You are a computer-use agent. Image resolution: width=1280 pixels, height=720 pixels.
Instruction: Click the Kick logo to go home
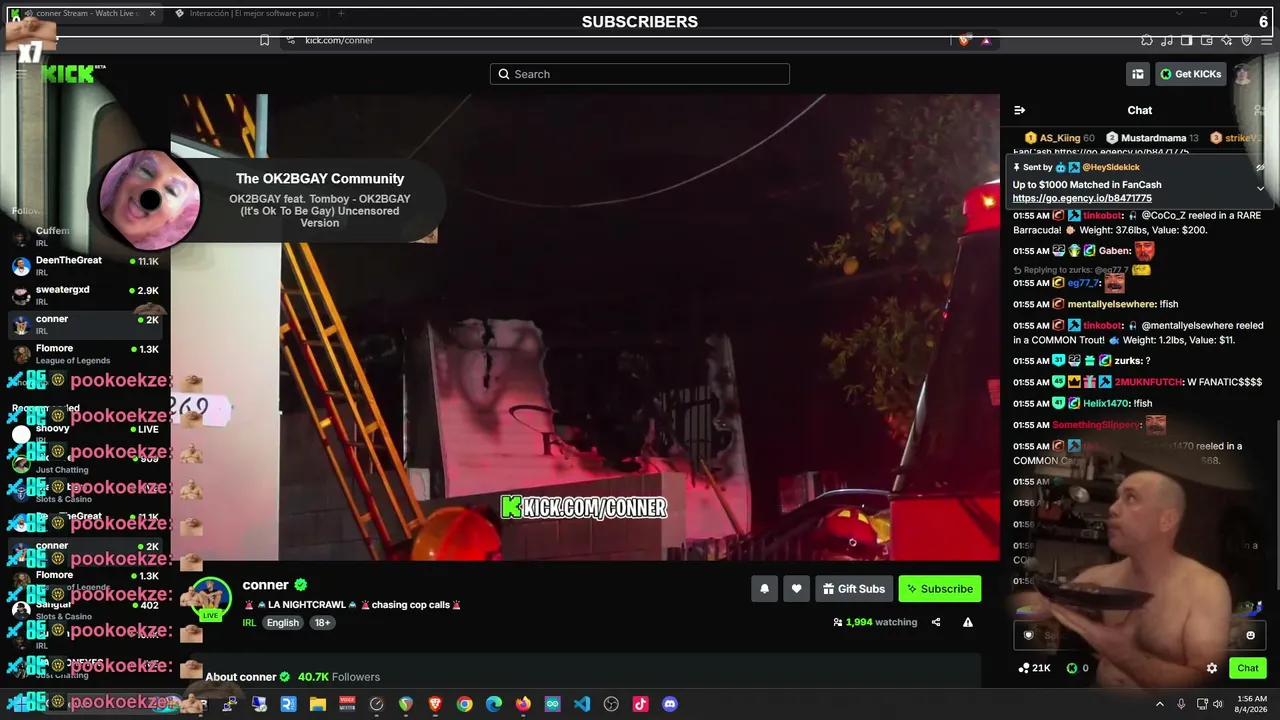(70, 73)
